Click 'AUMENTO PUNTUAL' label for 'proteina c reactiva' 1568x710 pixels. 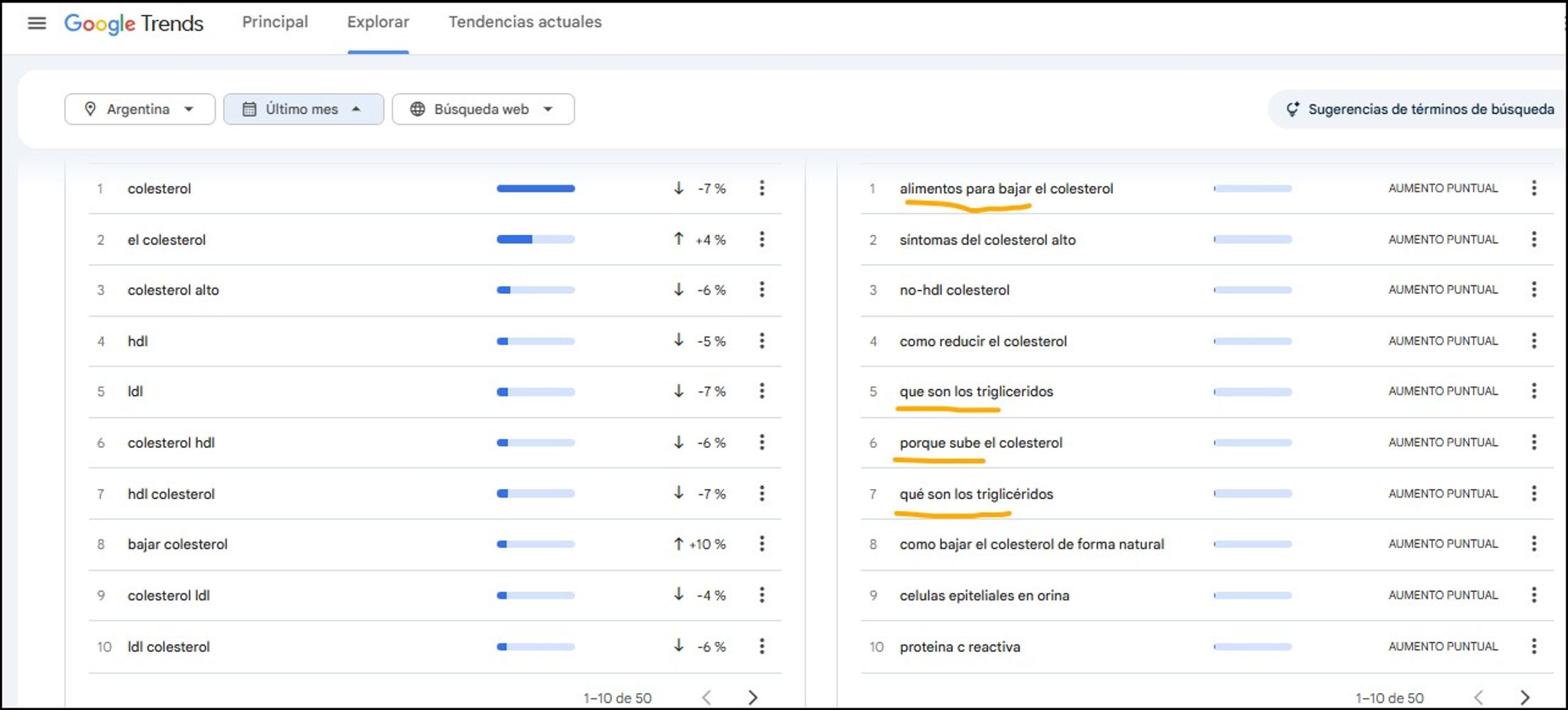(1443, 646)
